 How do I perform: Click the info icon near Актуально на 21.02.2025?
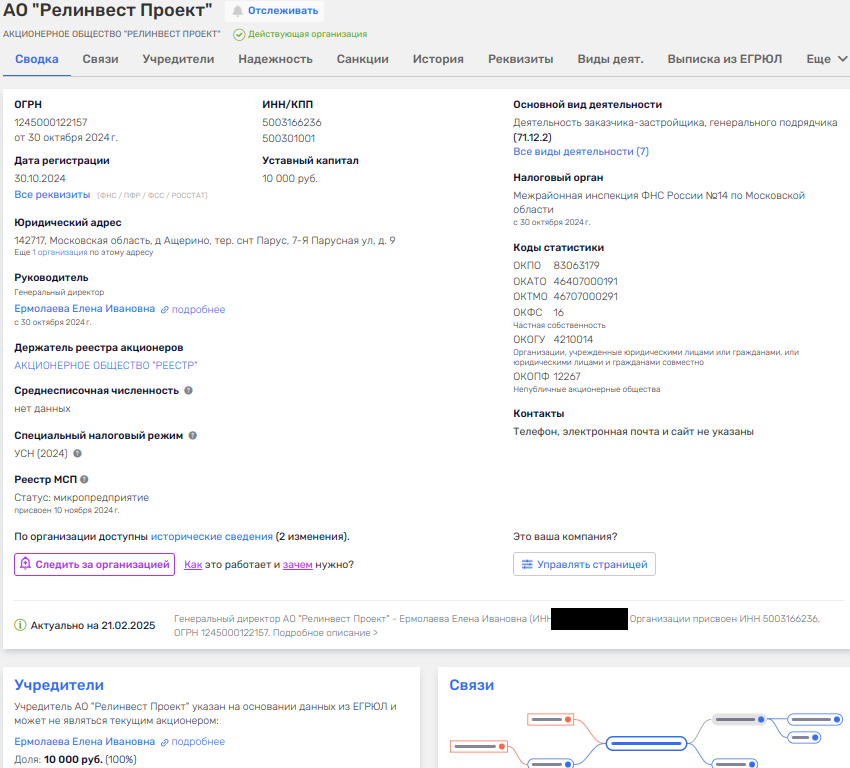(20, 625)
